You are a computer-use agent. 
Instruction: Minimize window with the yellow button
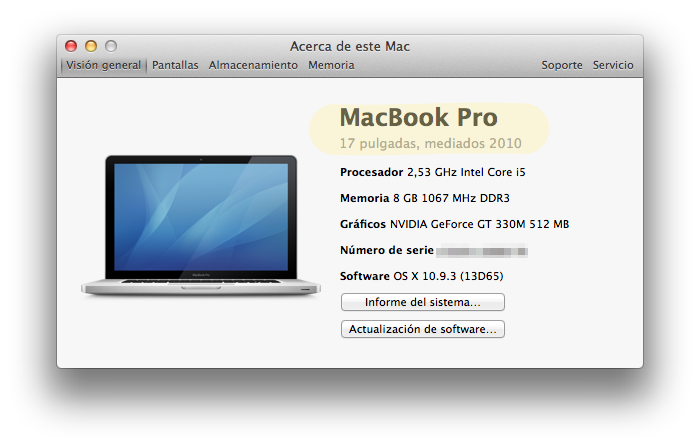(x=91, y=46)
